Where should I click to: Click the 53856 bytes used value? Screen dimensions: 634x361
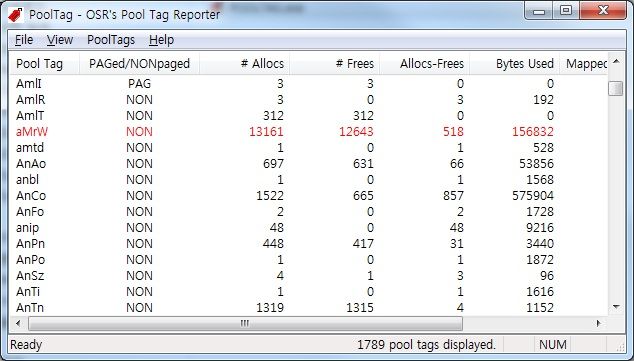536,164
